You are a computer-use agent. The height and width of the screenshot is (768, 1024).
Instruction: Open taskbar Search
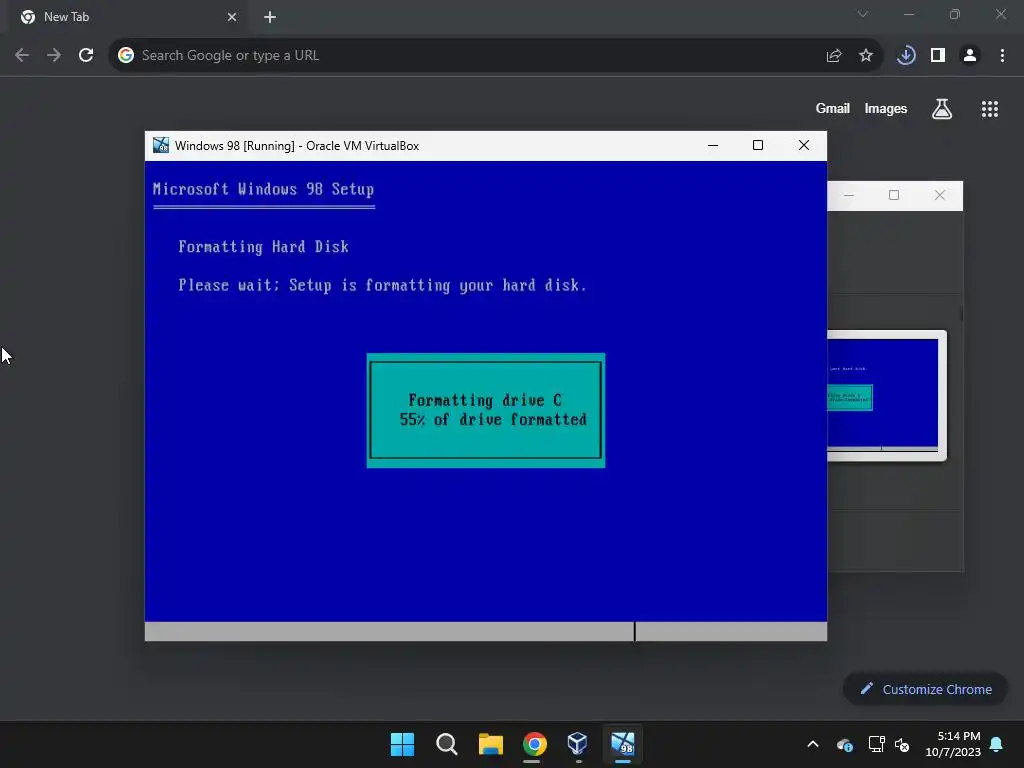click(x=447, y=744)
